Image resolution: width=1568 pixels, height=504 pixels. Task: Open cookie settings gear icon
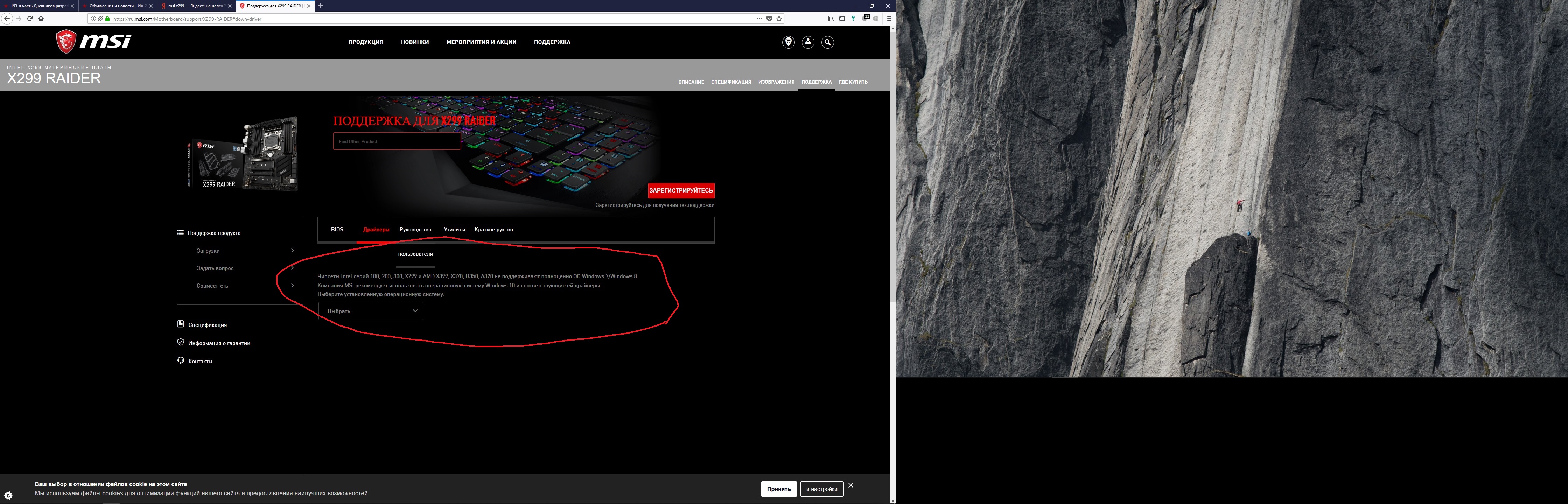[x=8, y=496]
